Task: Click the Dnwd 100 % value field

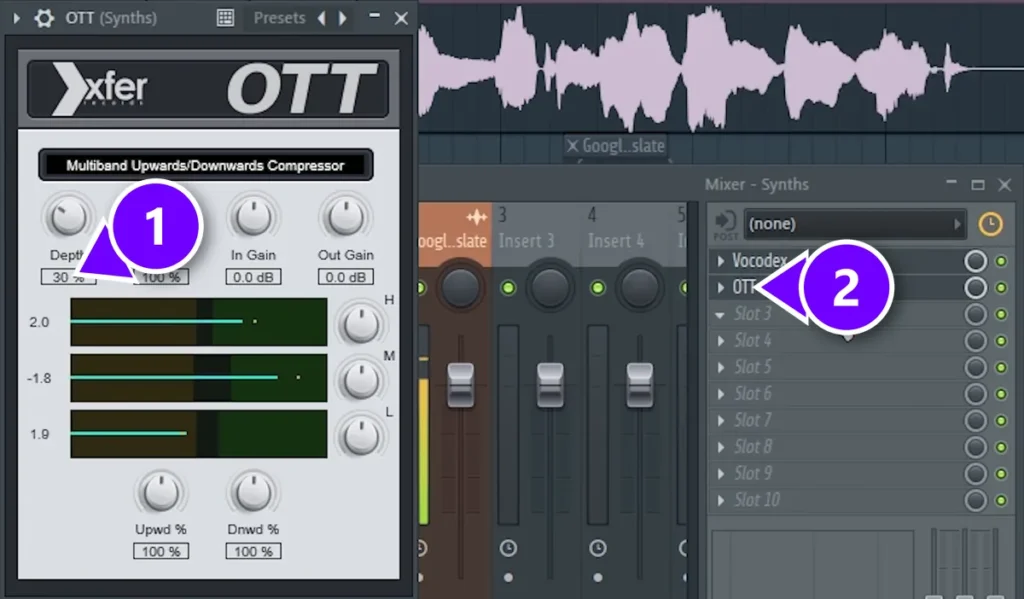Action: (253, 551)
